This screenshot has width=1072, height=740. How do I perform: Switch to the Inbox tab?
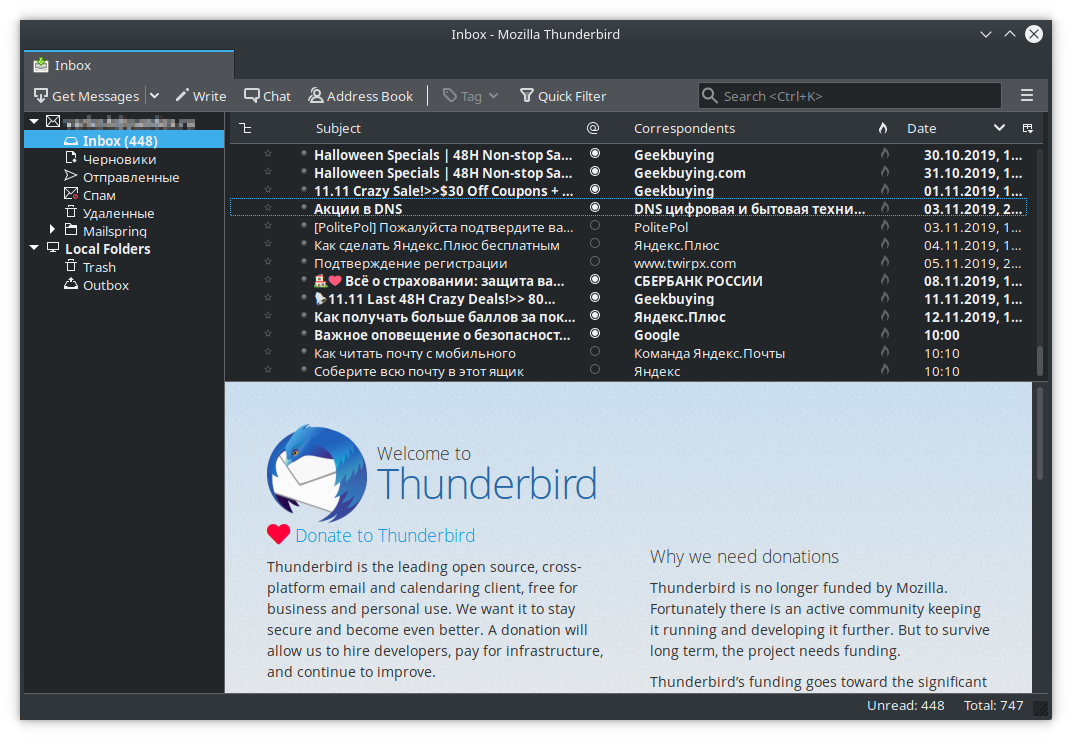click(x=129, y=66)
